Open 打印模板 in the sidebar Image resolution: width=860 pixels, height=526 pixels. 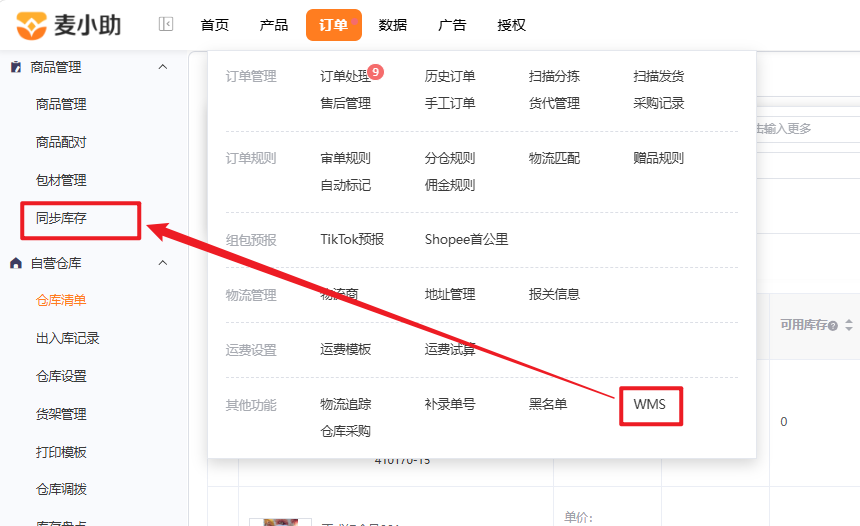[x=61, y=452]
